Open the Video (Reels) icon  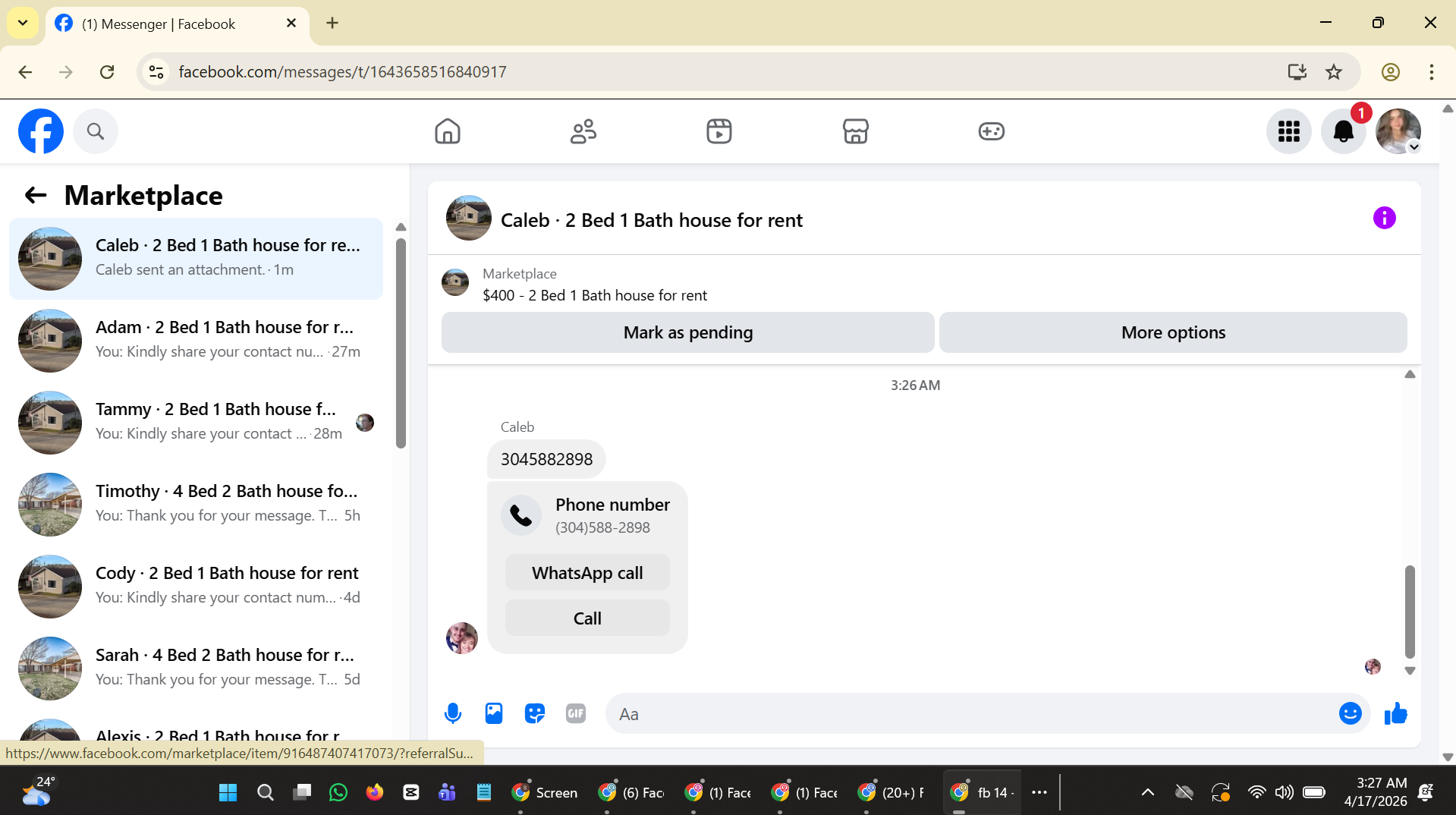coord(719,131)
